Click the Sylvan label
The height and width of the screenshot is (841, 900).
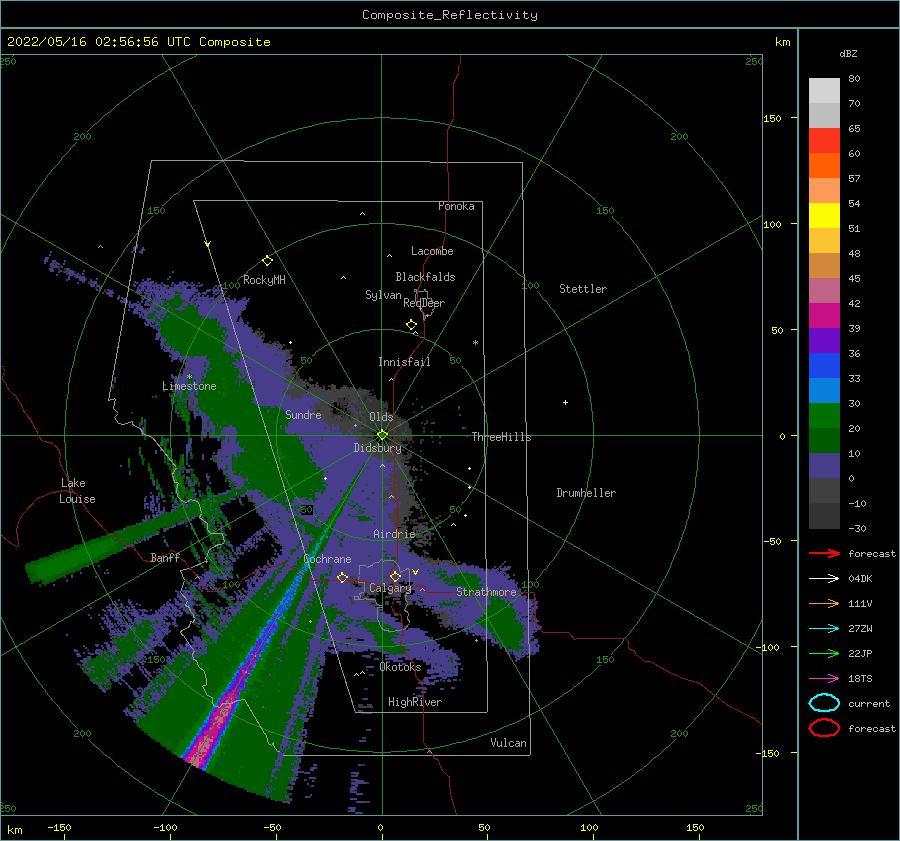tap(383, 295)
